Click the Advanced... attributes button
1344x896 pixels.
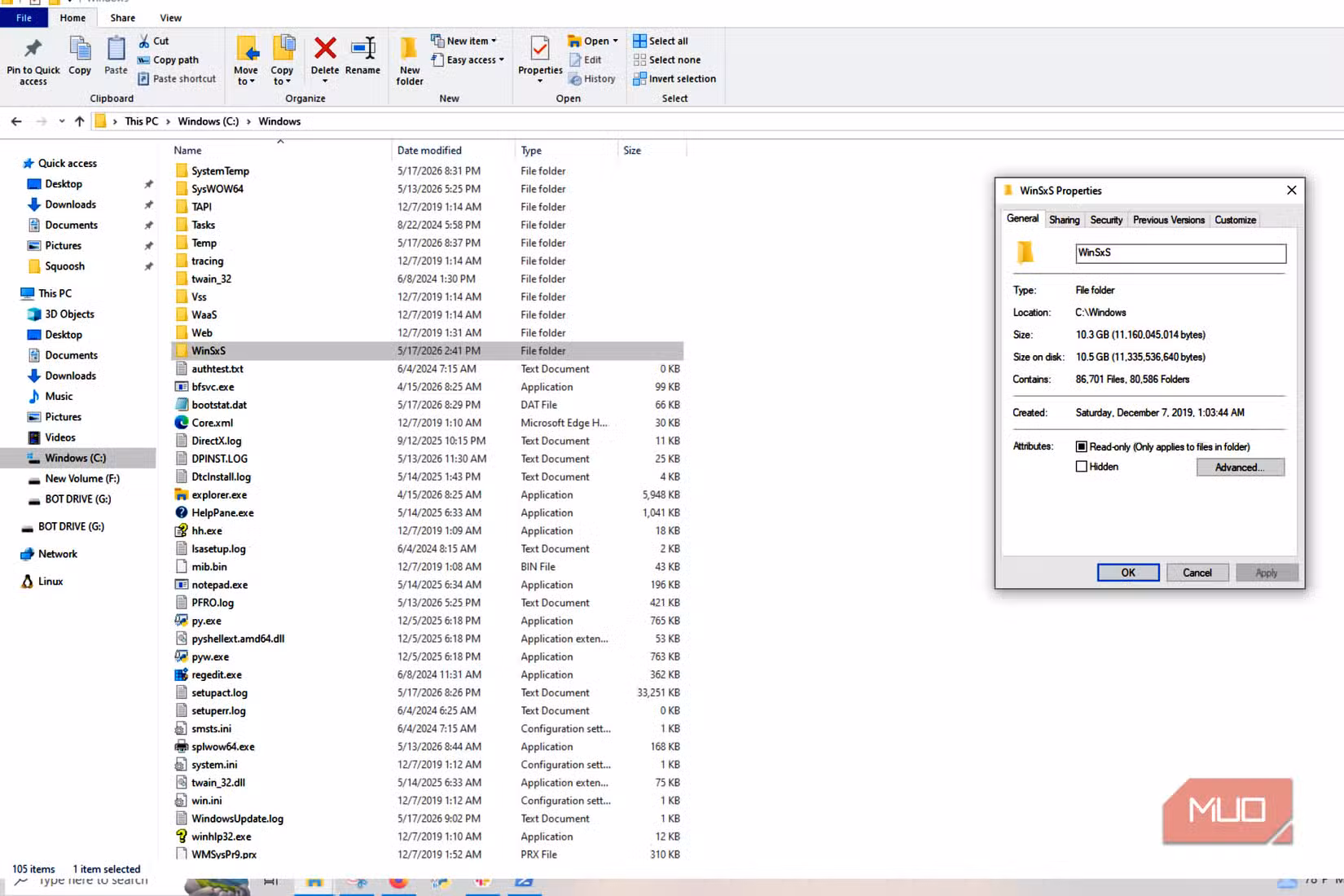coord(1240,468)
